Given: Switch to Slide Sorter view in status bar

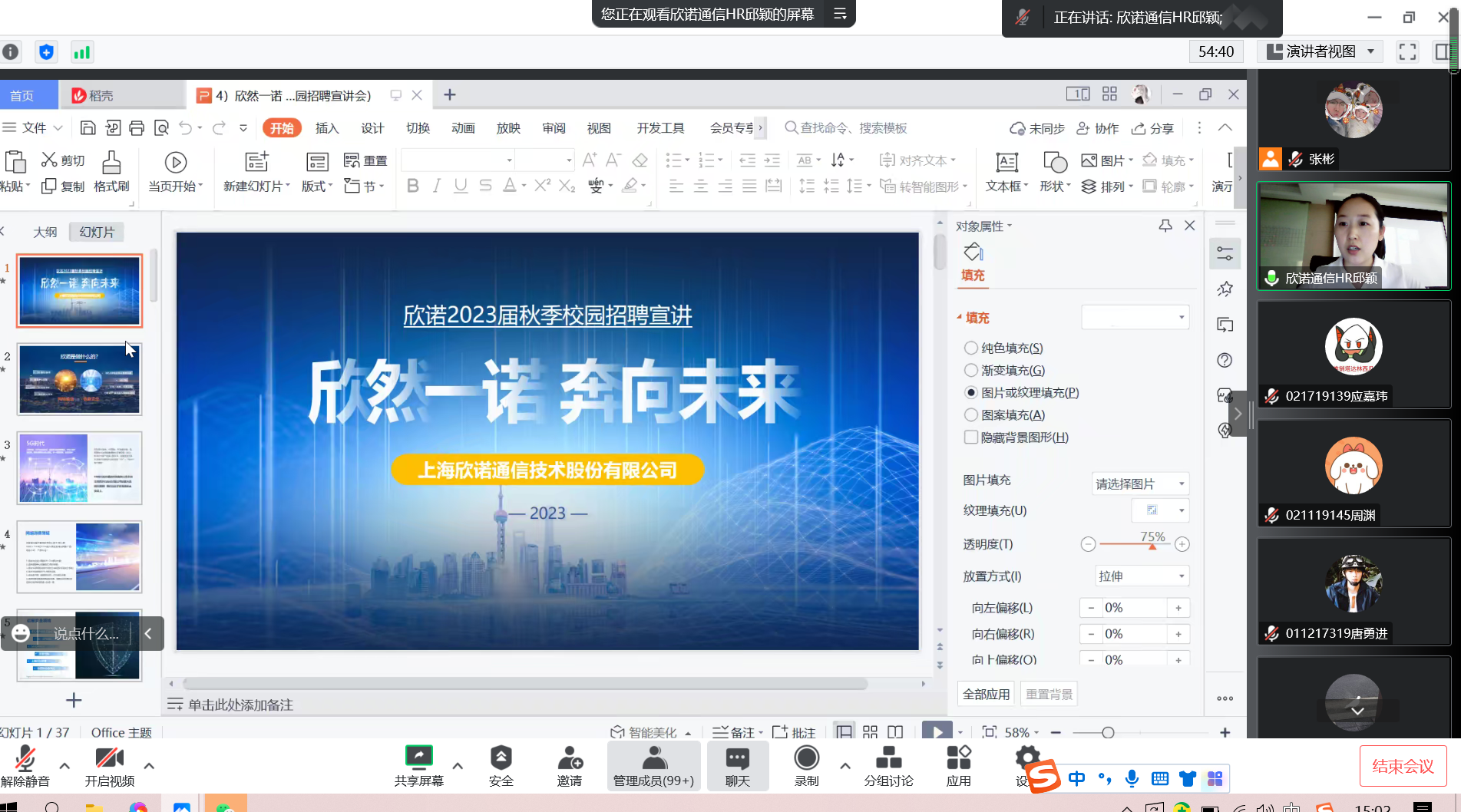Looking at the screenshot, I should coord(870,731).
